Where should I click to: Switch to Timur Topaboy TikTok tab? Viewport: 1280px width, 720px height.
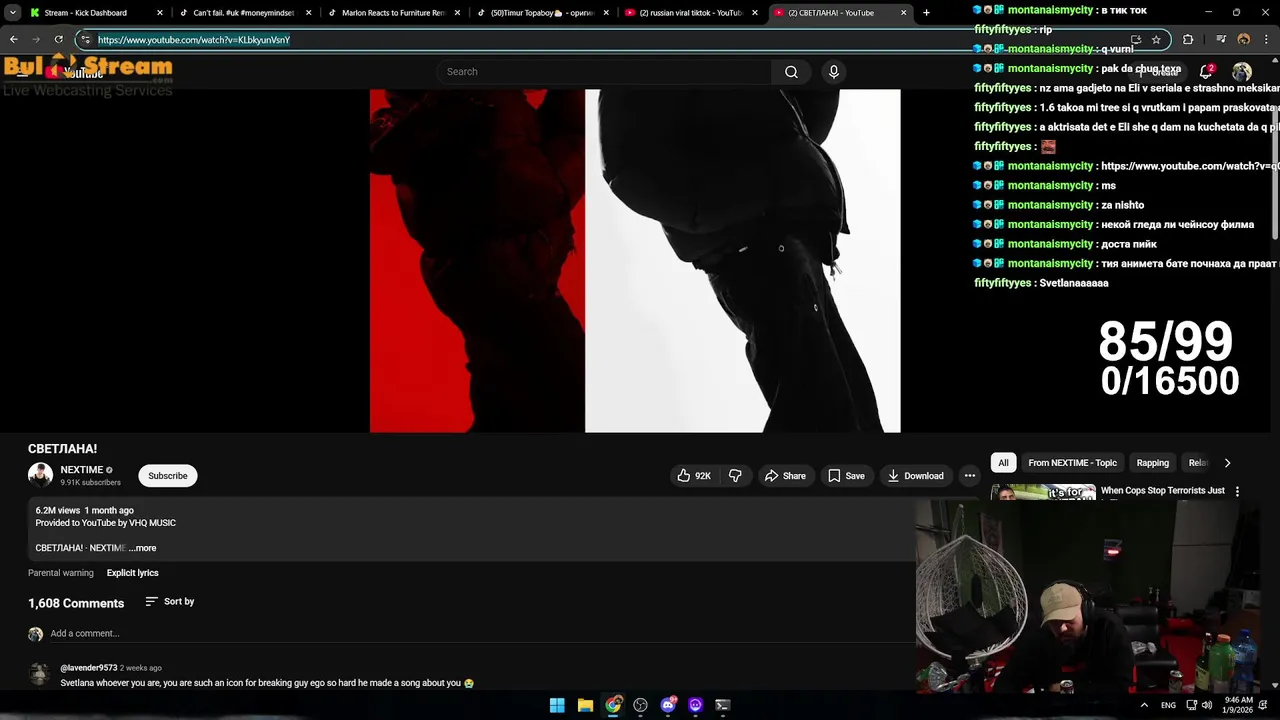pos(542,13)
